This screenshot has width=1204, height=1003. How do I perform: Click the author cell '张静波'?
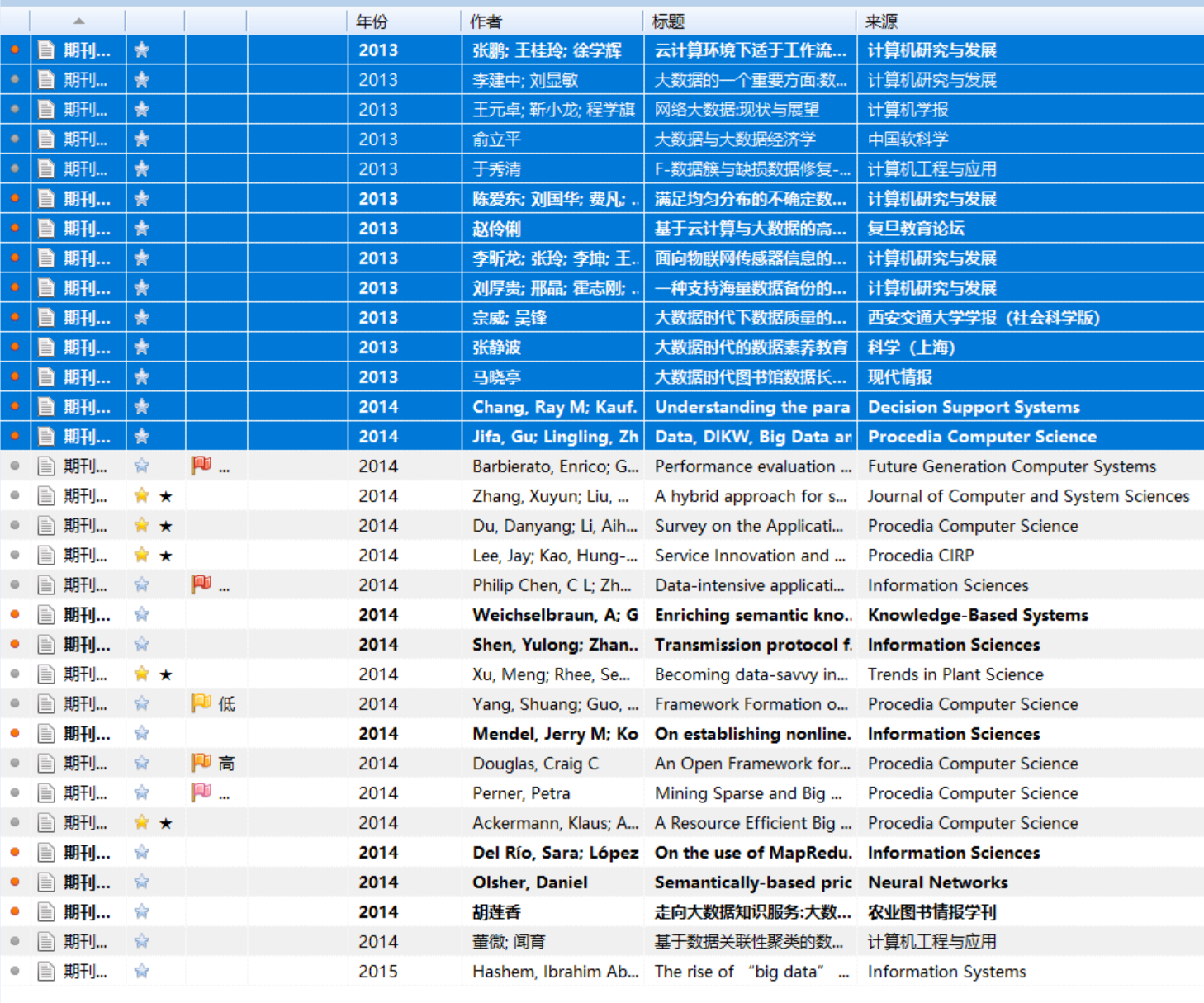click(496, 348)
